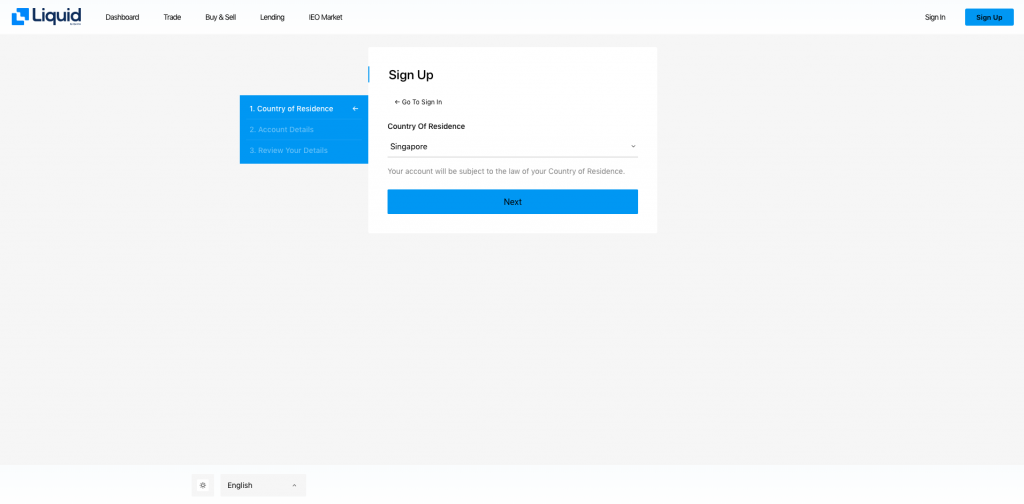Select step 1 Country of Residence

291,109
